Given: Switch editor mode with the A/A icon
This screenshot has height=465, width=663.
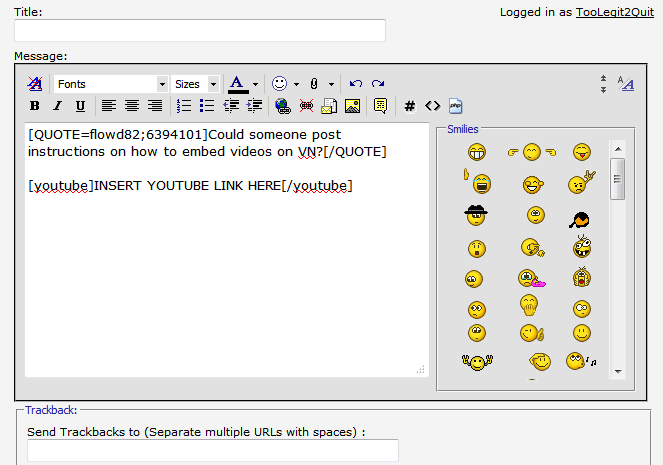Looking at the screenshot, I should 626,84.
